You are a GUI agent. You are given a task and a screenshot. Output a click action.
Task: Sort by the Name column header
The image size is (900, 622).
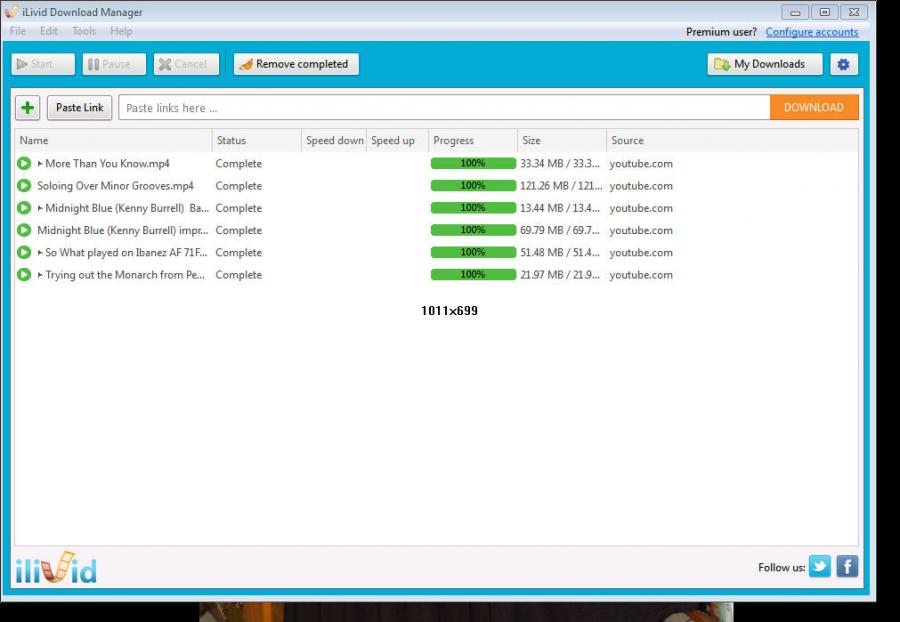pyautogui.click(x=114, y=141)
